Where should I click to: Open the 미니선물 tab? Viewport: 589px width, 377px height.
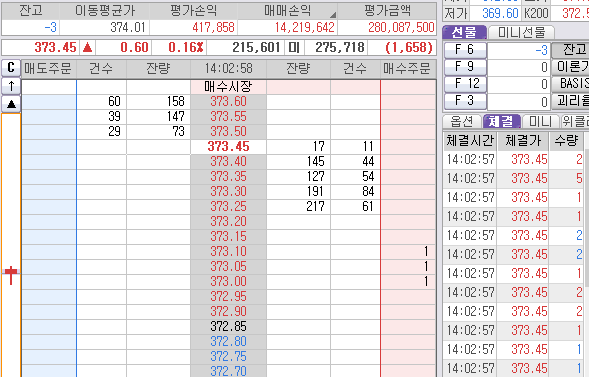click(521, 32)
